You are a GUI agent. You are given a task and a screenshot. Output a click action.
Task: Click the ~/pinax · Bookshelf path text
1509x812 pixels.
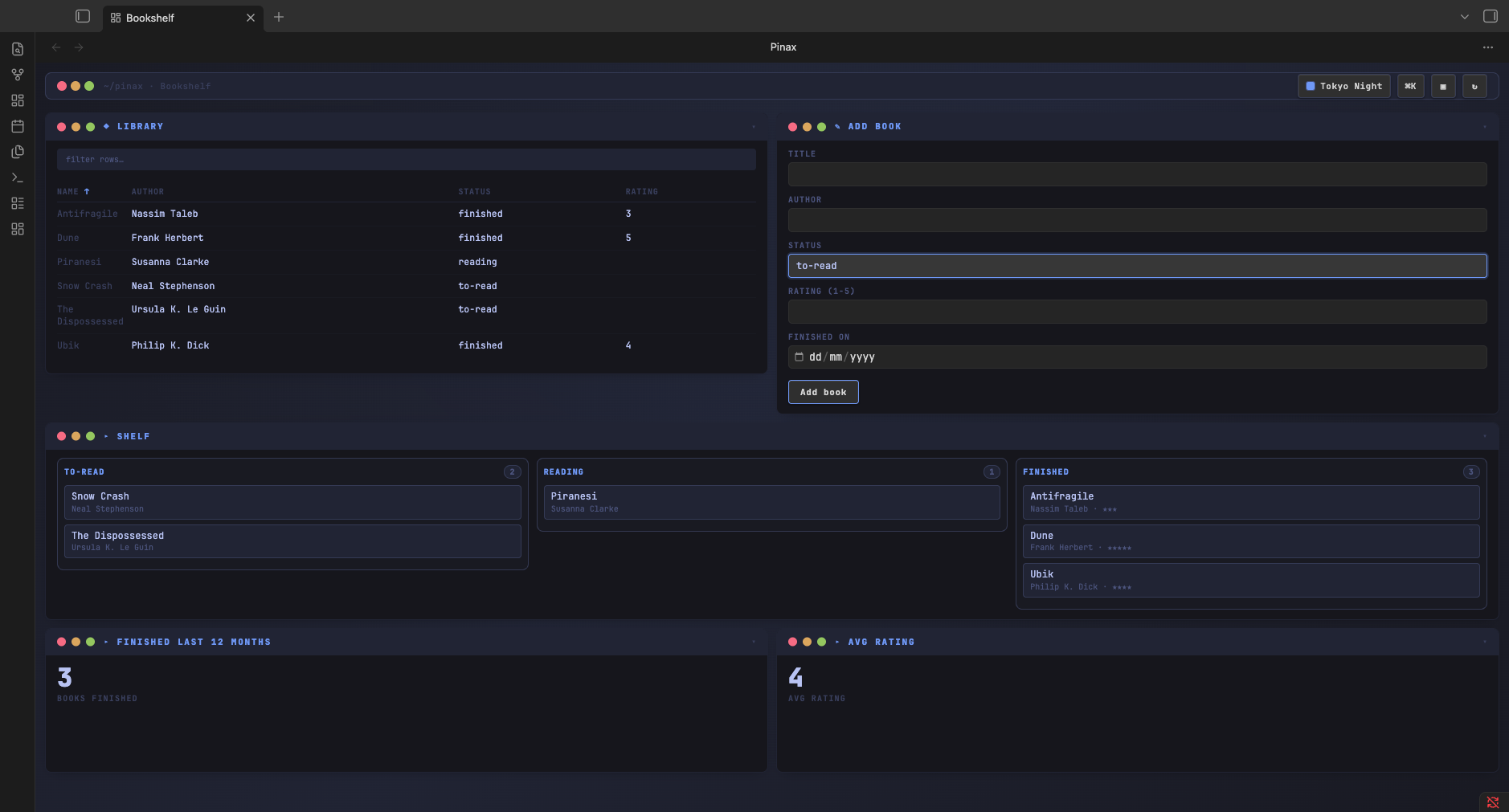tap(157, 86)
